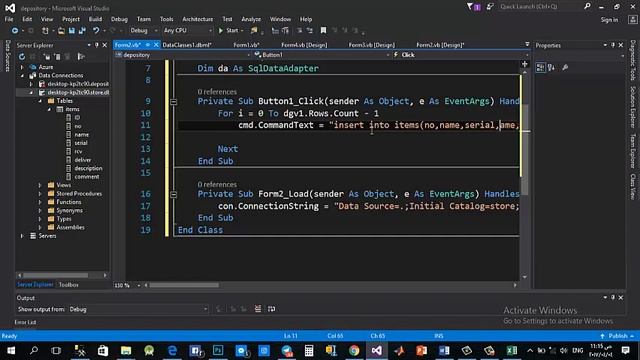Collapse the Form2_Load sub outline
Viewport: 640px width, 360px height.
tap(173, 195)
